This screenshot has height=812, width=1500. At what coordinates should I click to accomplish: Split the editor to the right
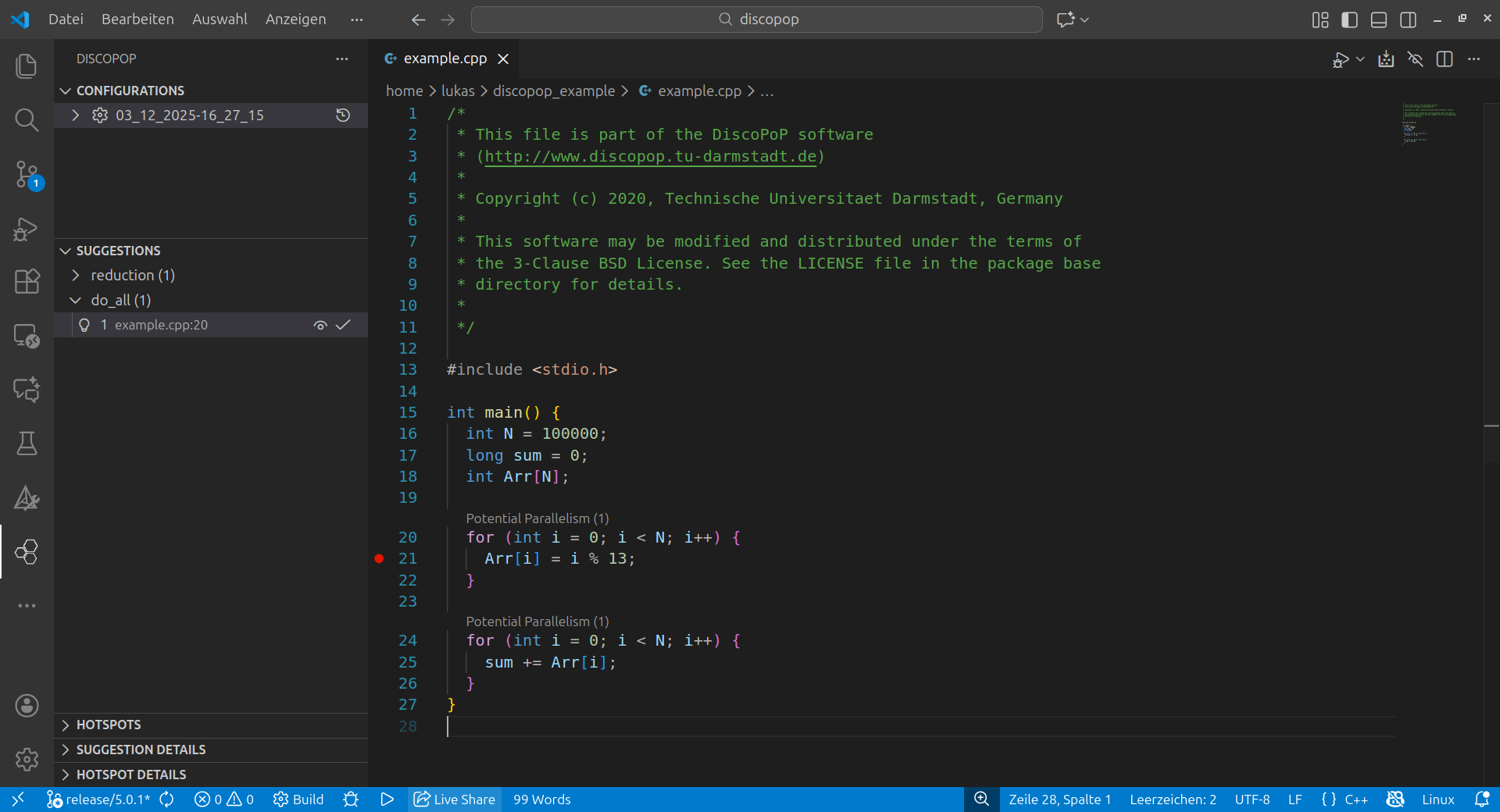click(1445, 59)
